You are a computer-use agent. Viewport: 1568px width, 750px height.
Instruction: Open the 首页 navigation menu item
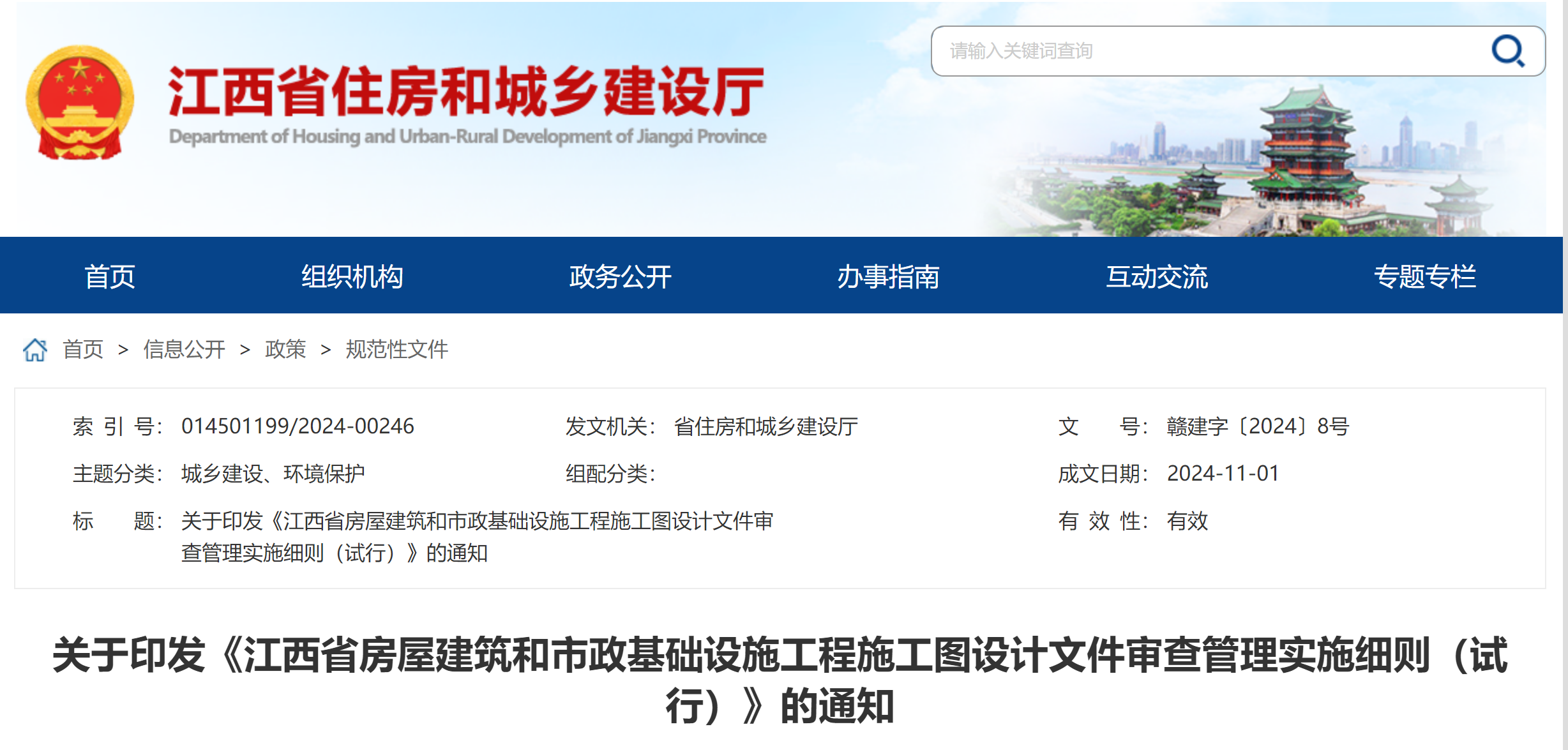110,276
